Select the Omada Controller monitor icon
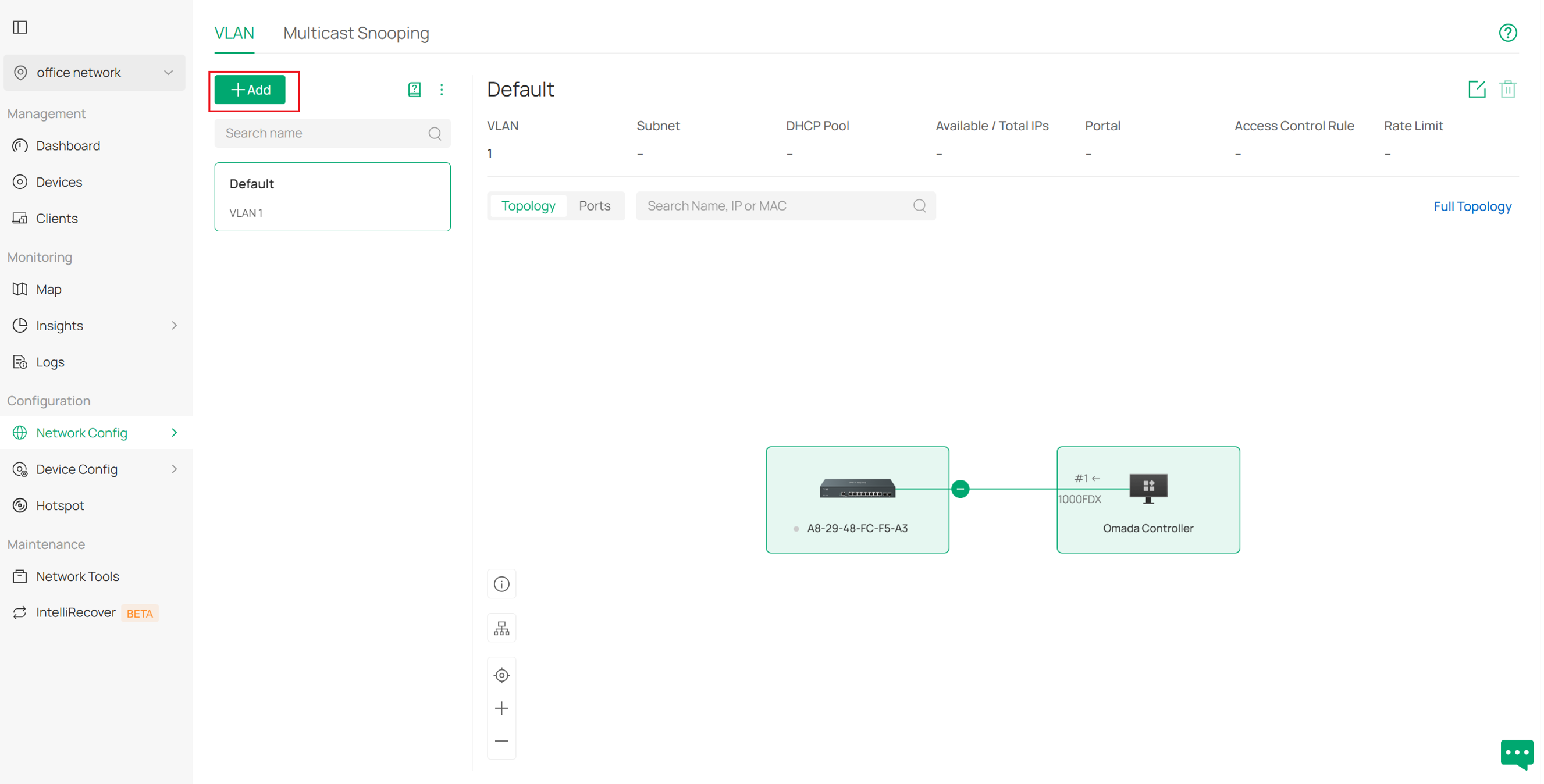 (1148, 489)
